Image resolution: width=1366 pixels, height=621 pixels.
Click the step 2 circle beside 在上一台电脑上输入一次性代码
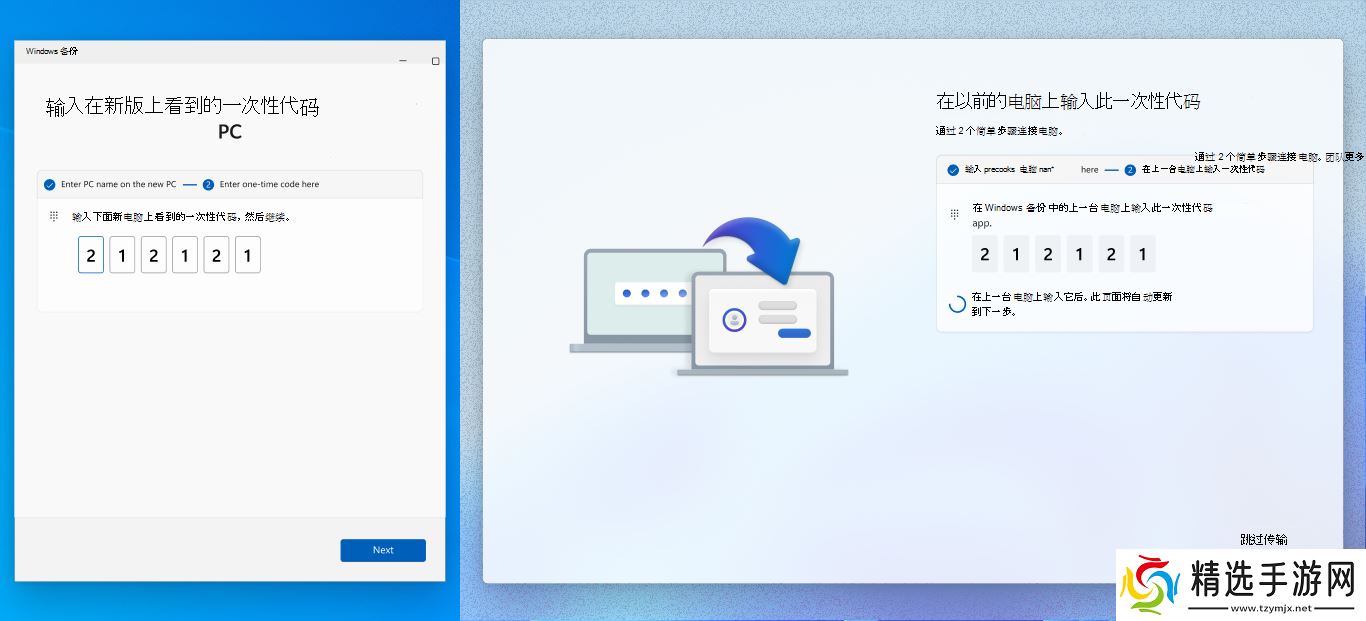tap(1130, 170)
